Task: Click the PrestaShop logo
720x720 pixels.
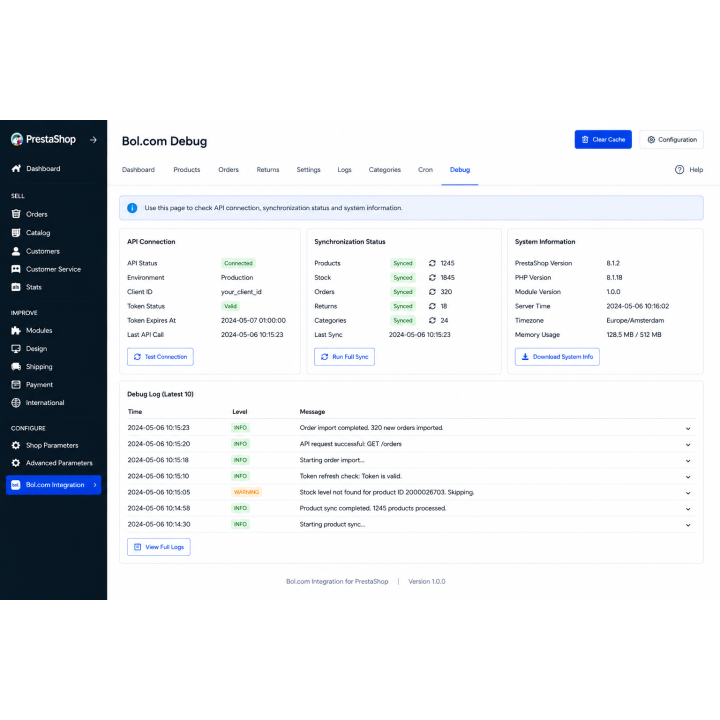Action: tap(43, 139)
